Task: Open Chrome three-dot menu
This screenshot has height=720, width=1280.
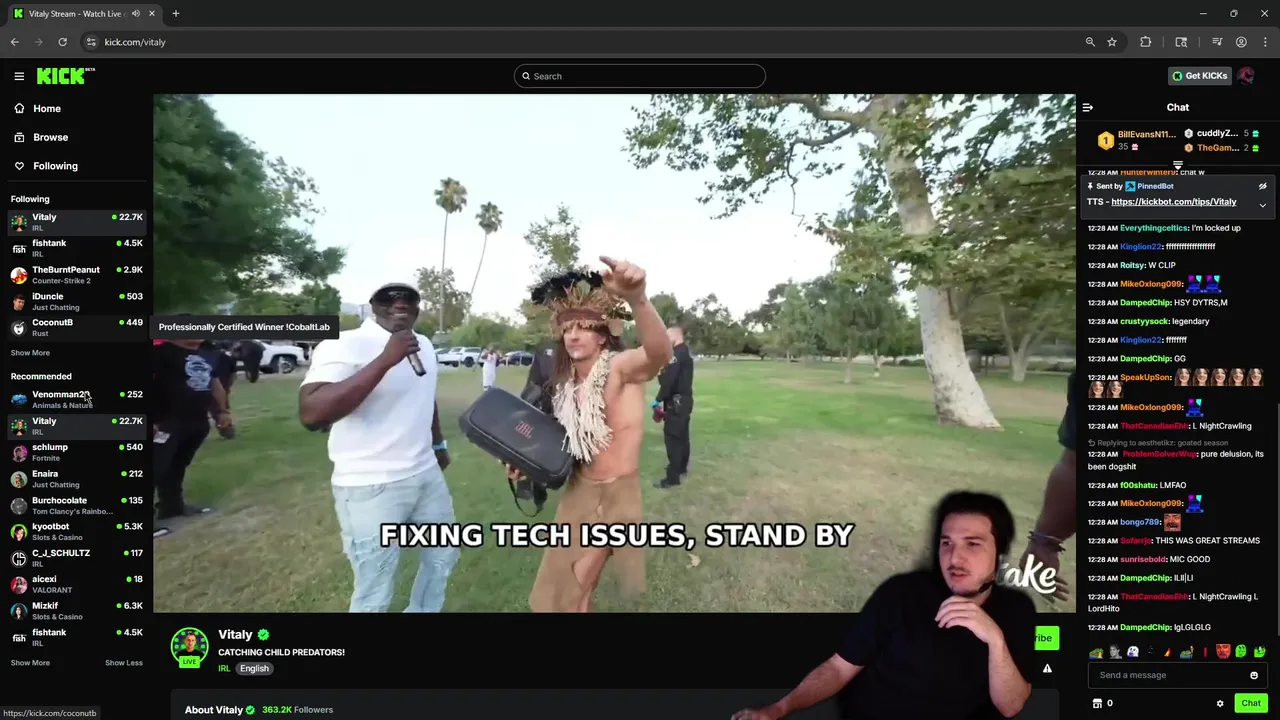Action: pos(1266,42)
